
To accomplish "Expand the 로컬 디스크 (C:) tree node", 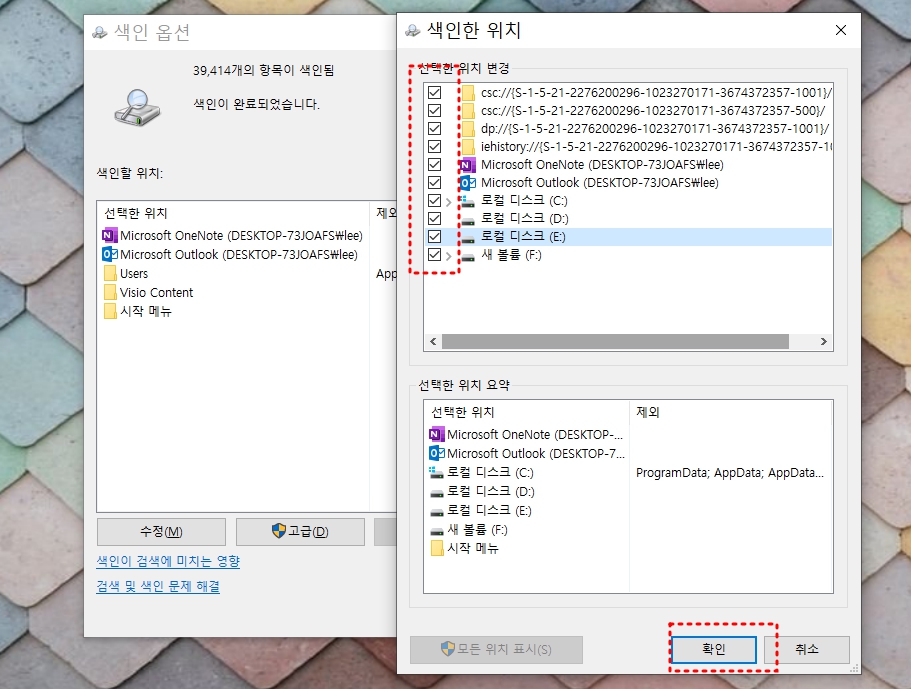I will pos(450,200).
